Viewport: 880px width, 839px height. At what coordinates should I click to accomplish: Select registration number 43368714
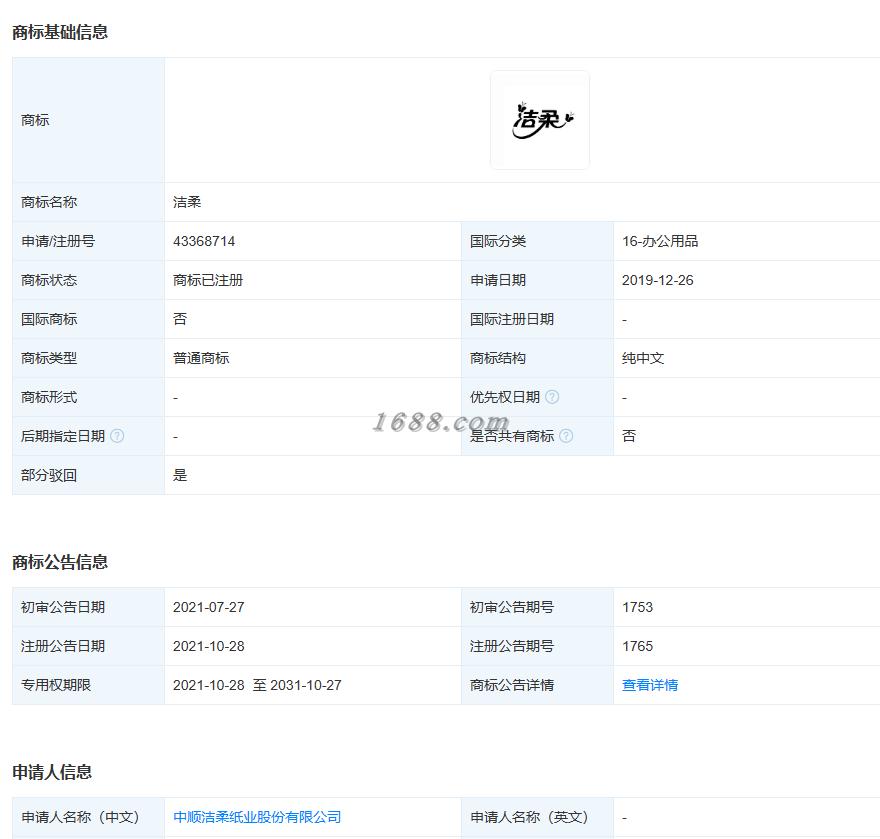[204, 241]
